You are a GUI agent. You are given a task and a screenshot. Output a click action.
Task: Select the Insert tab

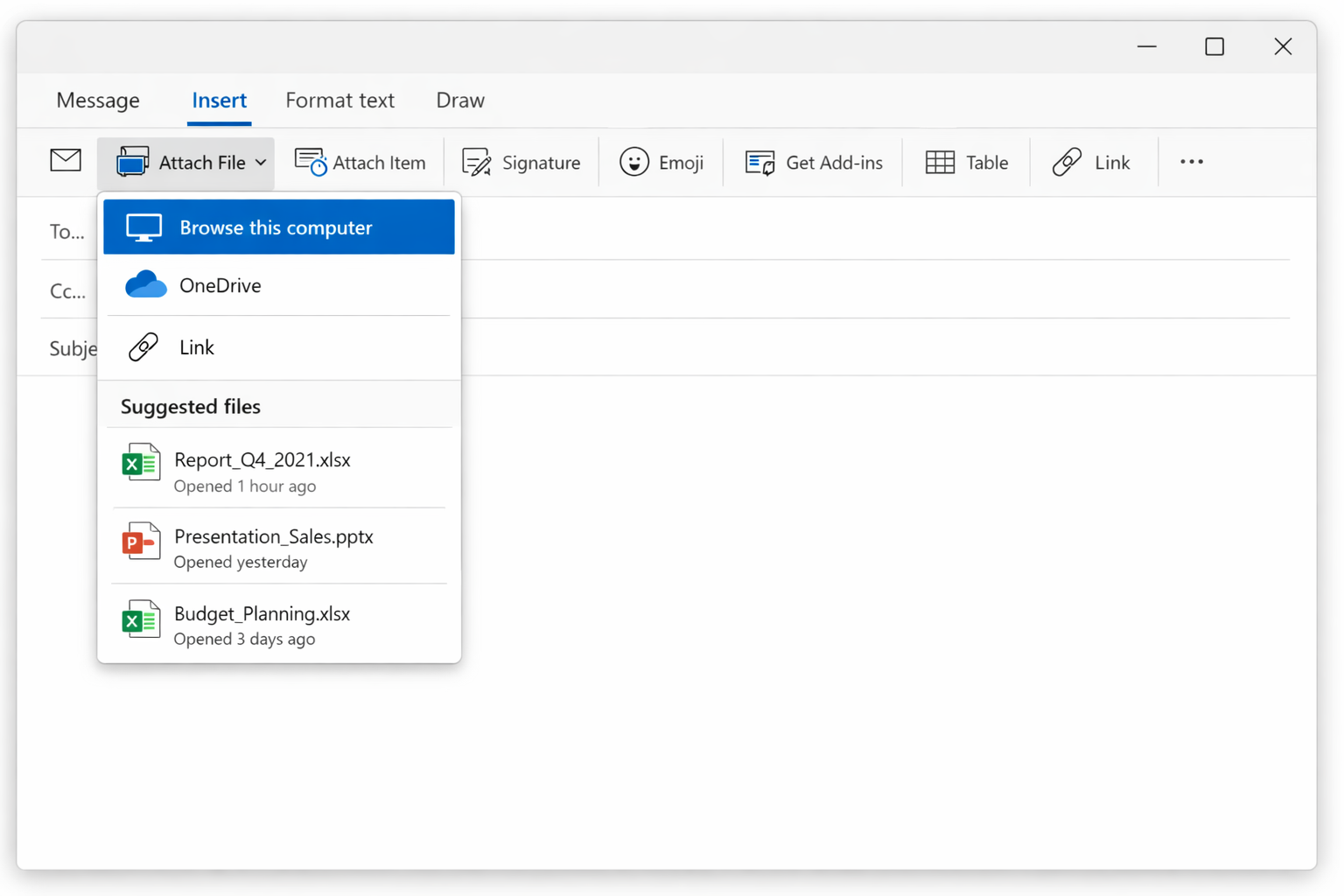tap(219, 100)
